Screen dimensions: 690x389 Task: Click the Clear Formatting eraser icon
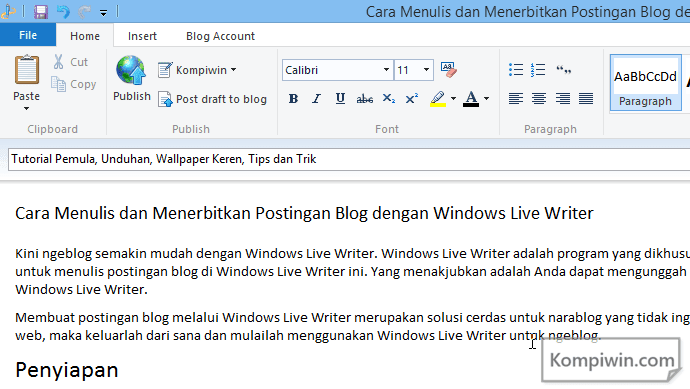tap(448, 70)
